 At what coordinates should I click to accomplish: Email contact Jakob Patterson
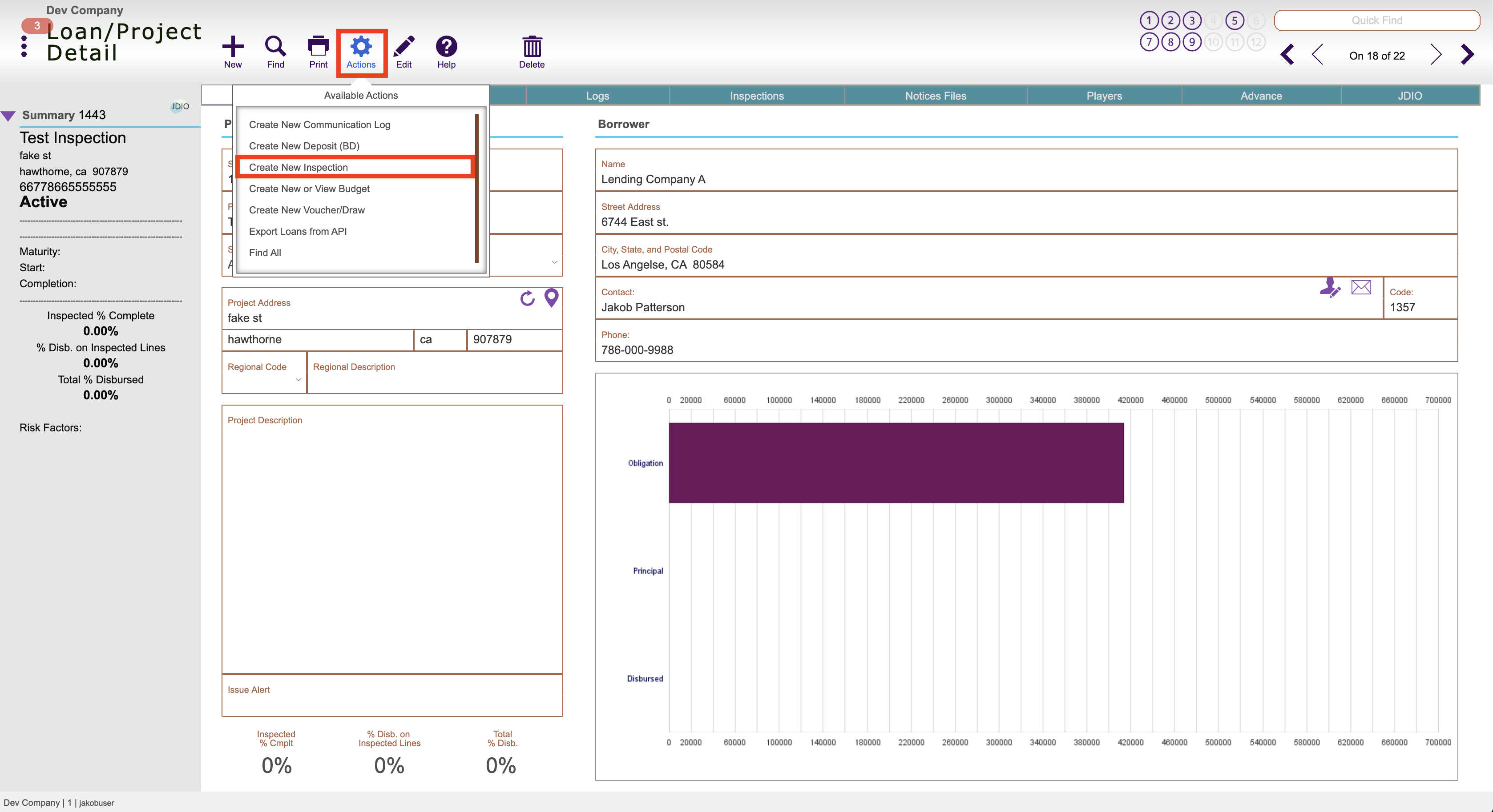pos(1361,288)
